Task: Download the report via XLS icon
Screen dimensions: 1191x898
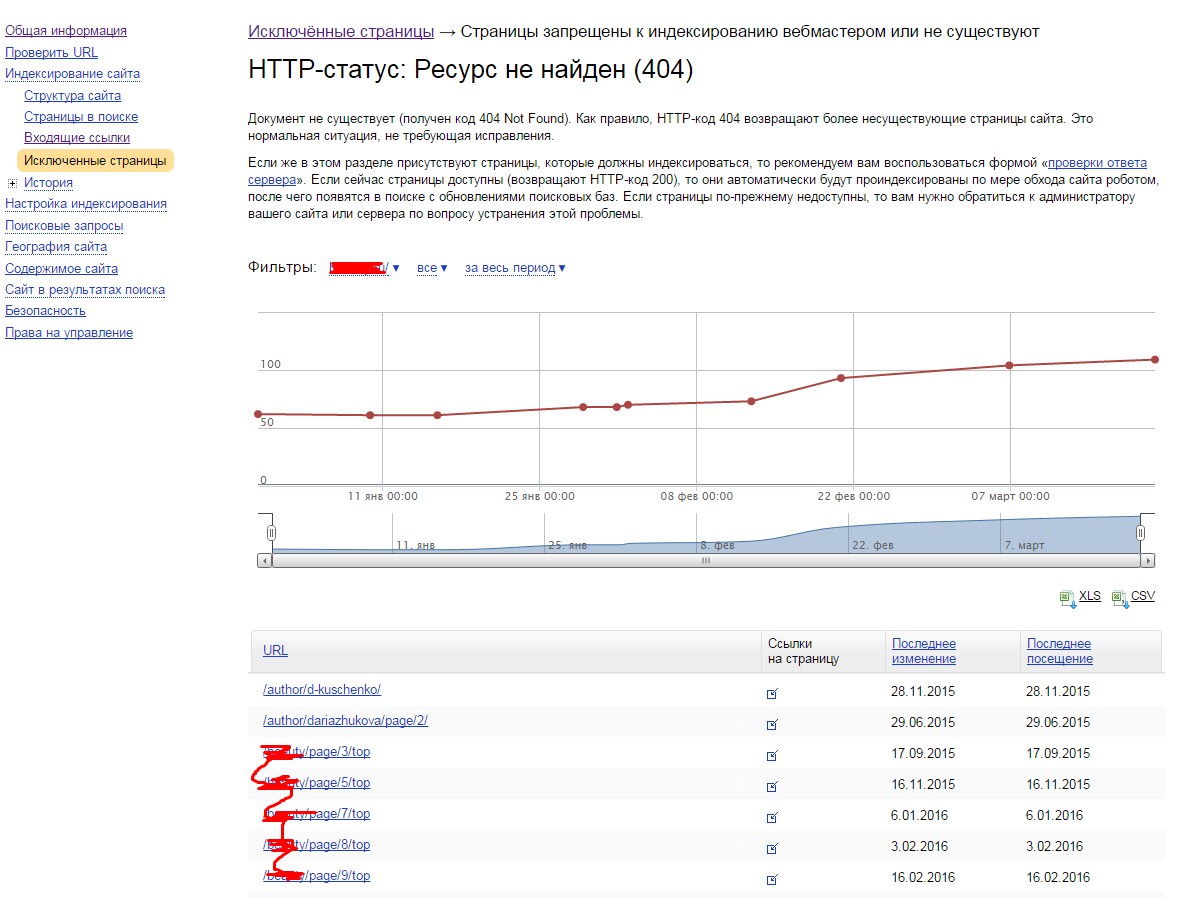Action: click(x=1067, y=598)
